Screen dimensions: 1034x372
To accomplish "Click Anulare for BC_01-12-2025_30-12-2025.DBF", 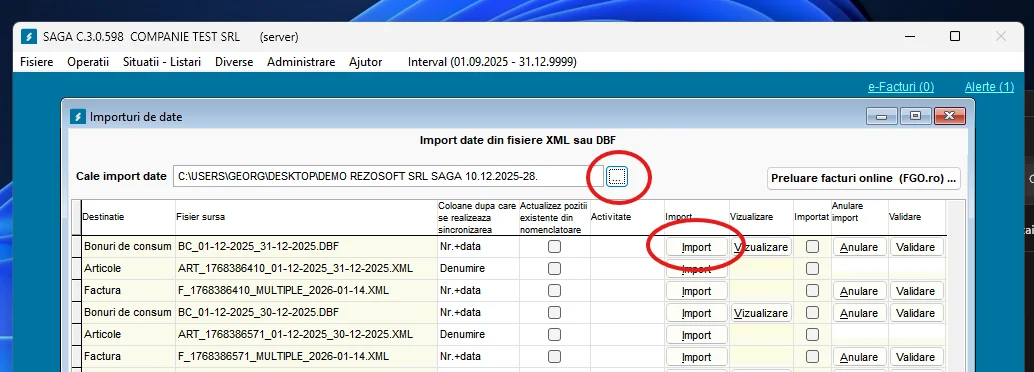I will pyautogui.click(x=859, y=313).
